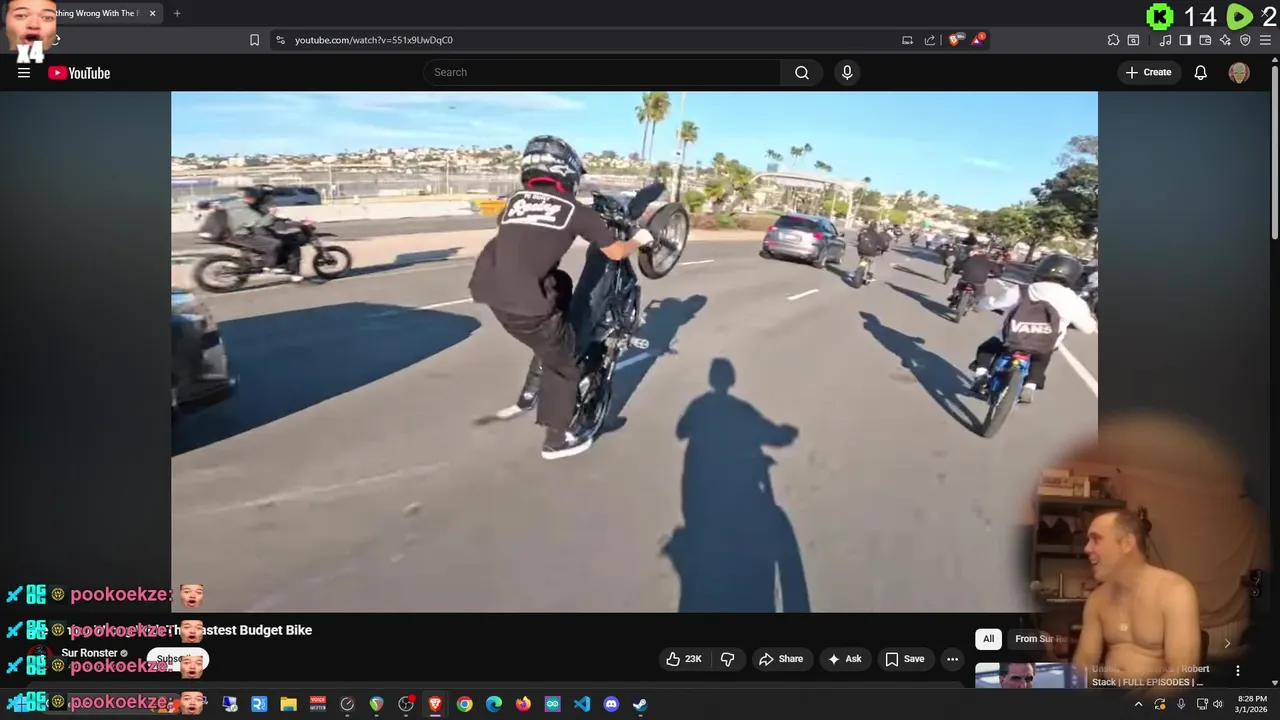Open the YouTube hamburger guide menu

pyautogui.click(x=24, y=72)
